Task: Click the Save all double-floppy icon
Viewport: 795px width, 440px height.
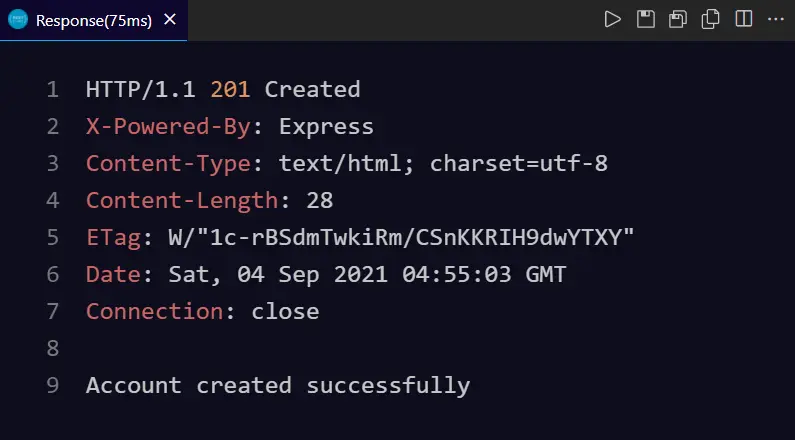Action: tap(678, 19)
